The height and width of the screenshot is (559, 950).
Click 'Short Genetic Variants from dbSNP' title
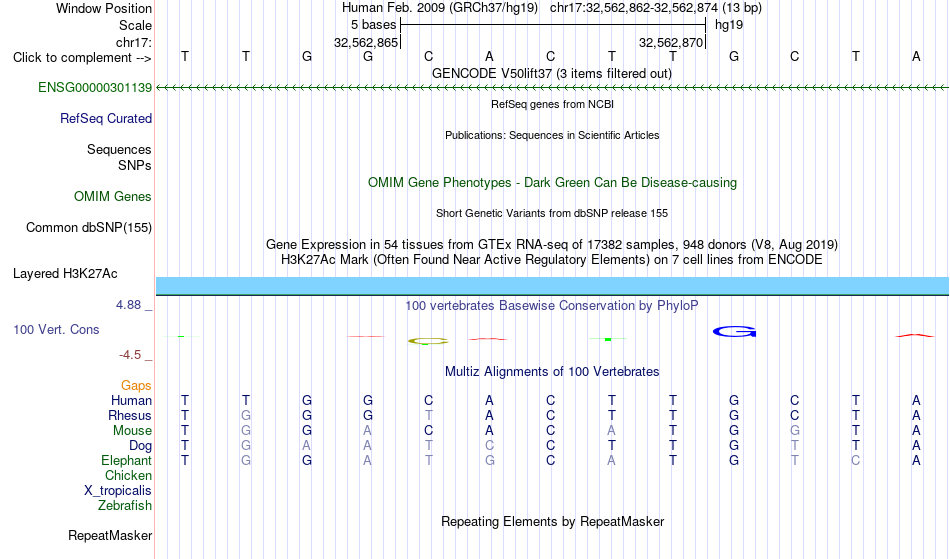pos(552,214)
